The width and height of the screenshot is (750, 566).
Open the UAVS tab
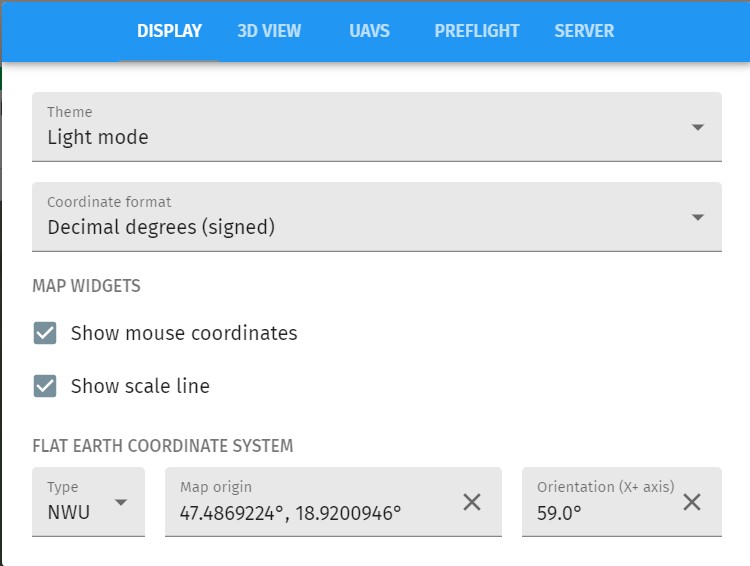click(x=369, y=31)
